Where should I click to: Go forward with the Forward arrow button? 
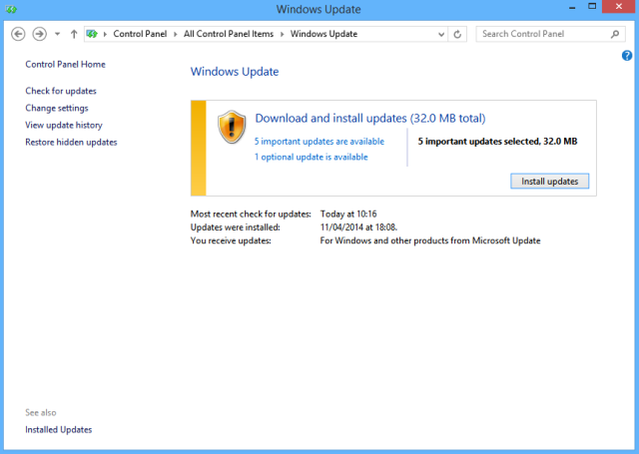tap(40, 34)
